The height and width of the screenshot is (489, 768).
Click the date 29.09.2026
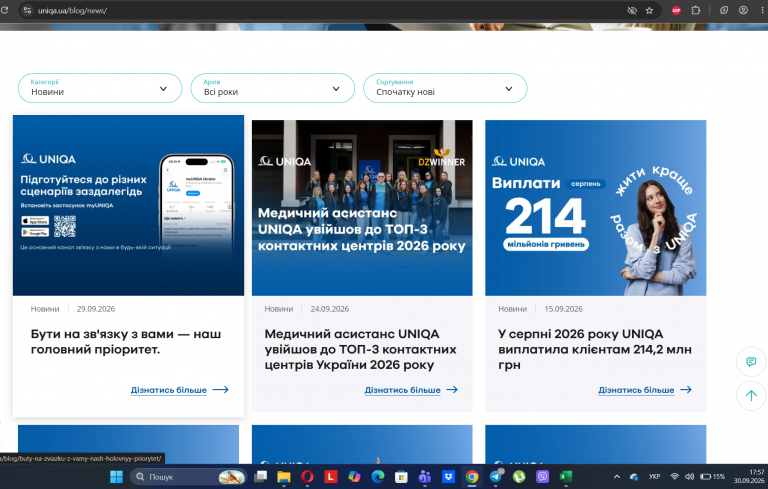(x=96, y=309)
